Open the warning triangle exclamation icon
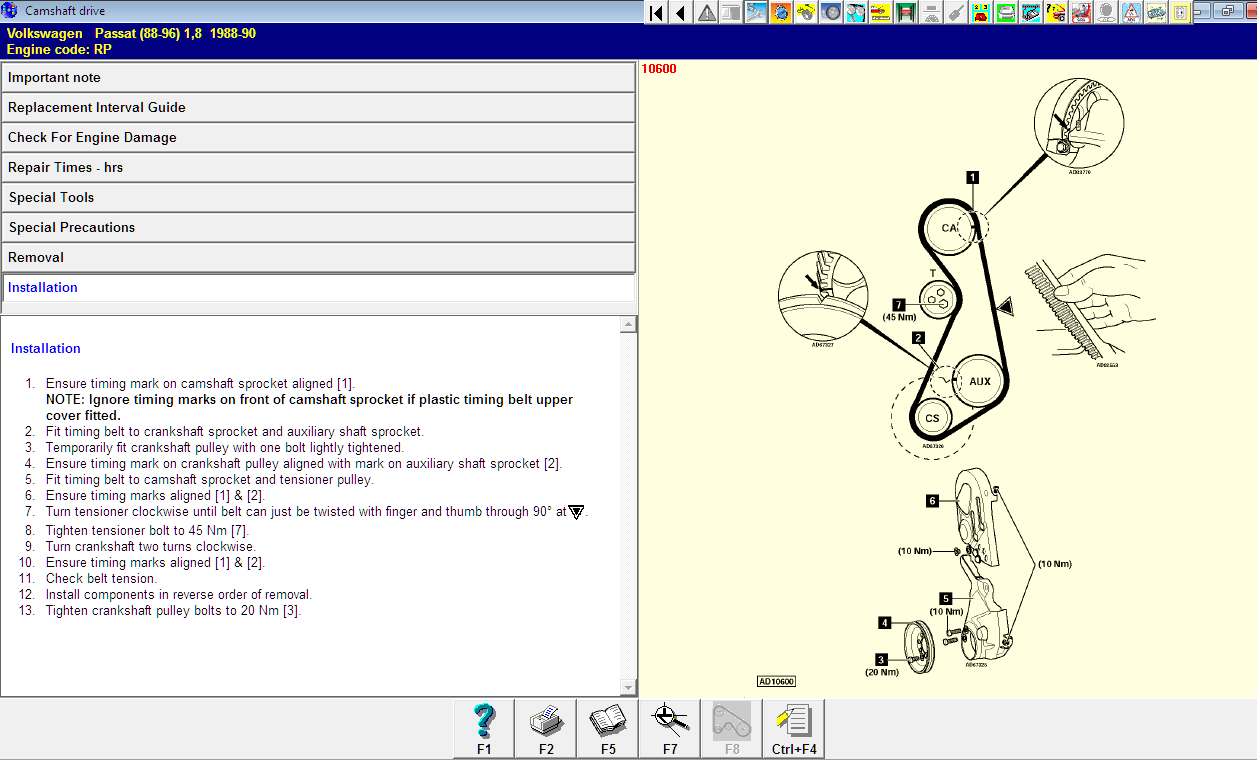 706,13
